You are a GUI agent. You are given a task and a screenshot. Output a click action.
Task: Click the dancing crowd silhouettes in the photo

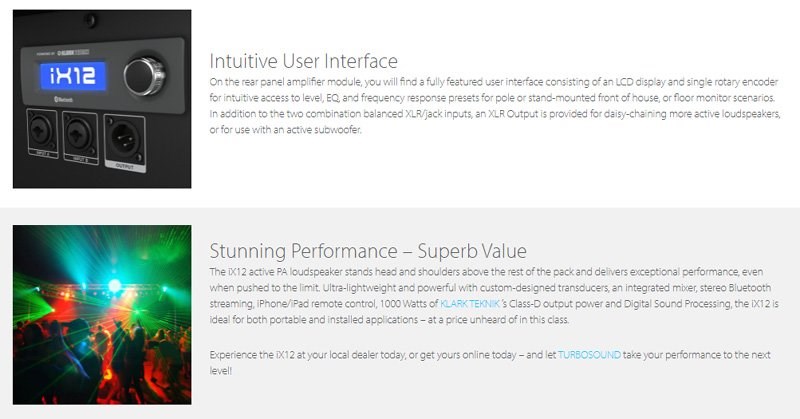(x=102, y=360)
